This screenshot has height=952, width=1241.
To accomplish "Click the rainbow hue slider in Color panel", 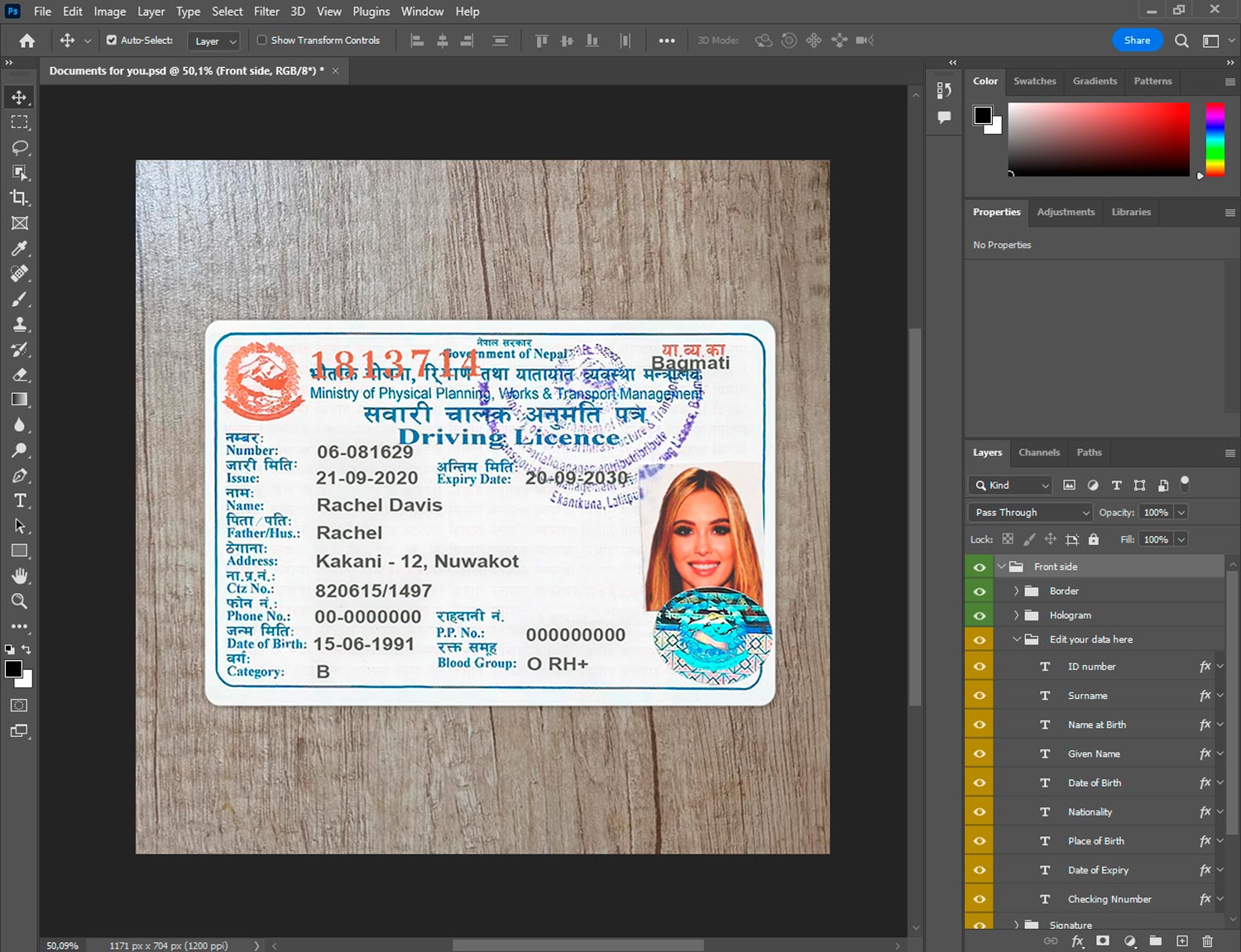I will tap(1214, 139).
